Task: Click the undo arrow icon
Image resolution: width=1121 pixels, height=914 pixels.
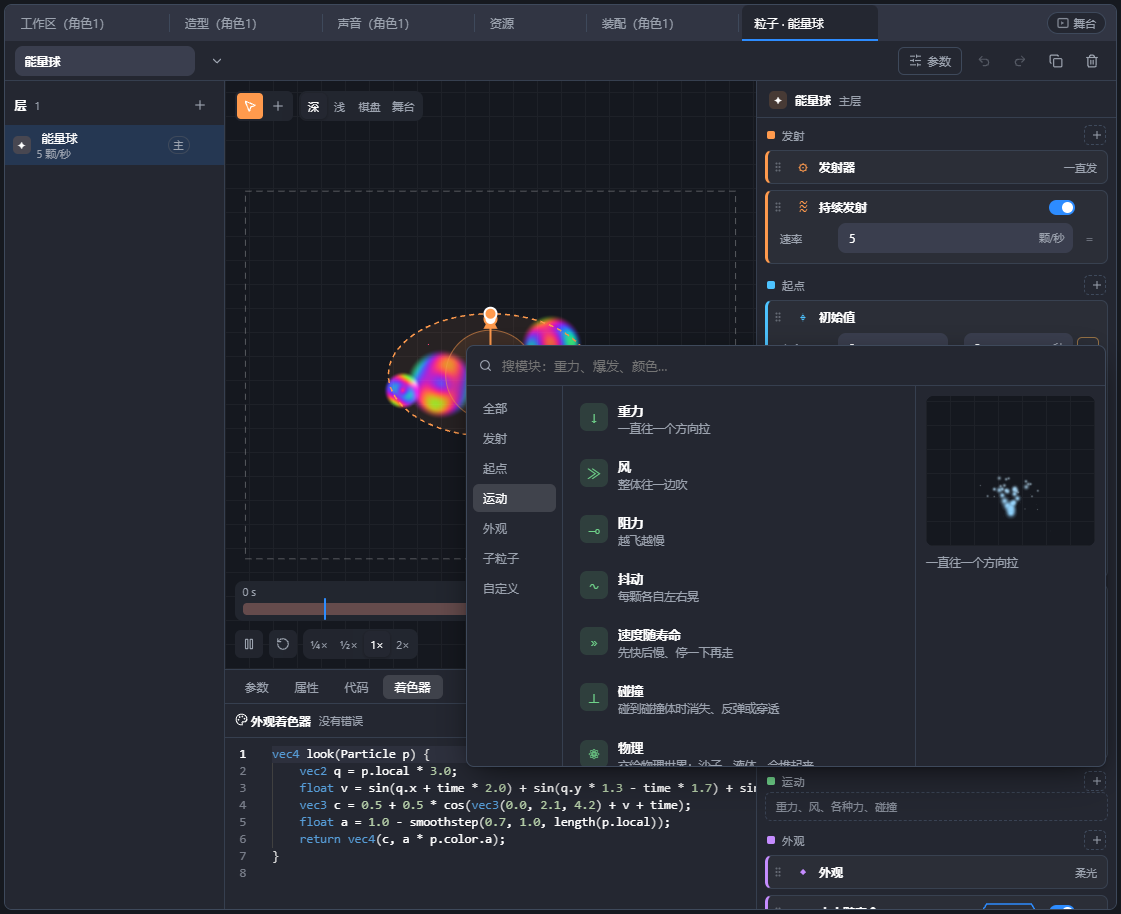Action: click(984, 62)
